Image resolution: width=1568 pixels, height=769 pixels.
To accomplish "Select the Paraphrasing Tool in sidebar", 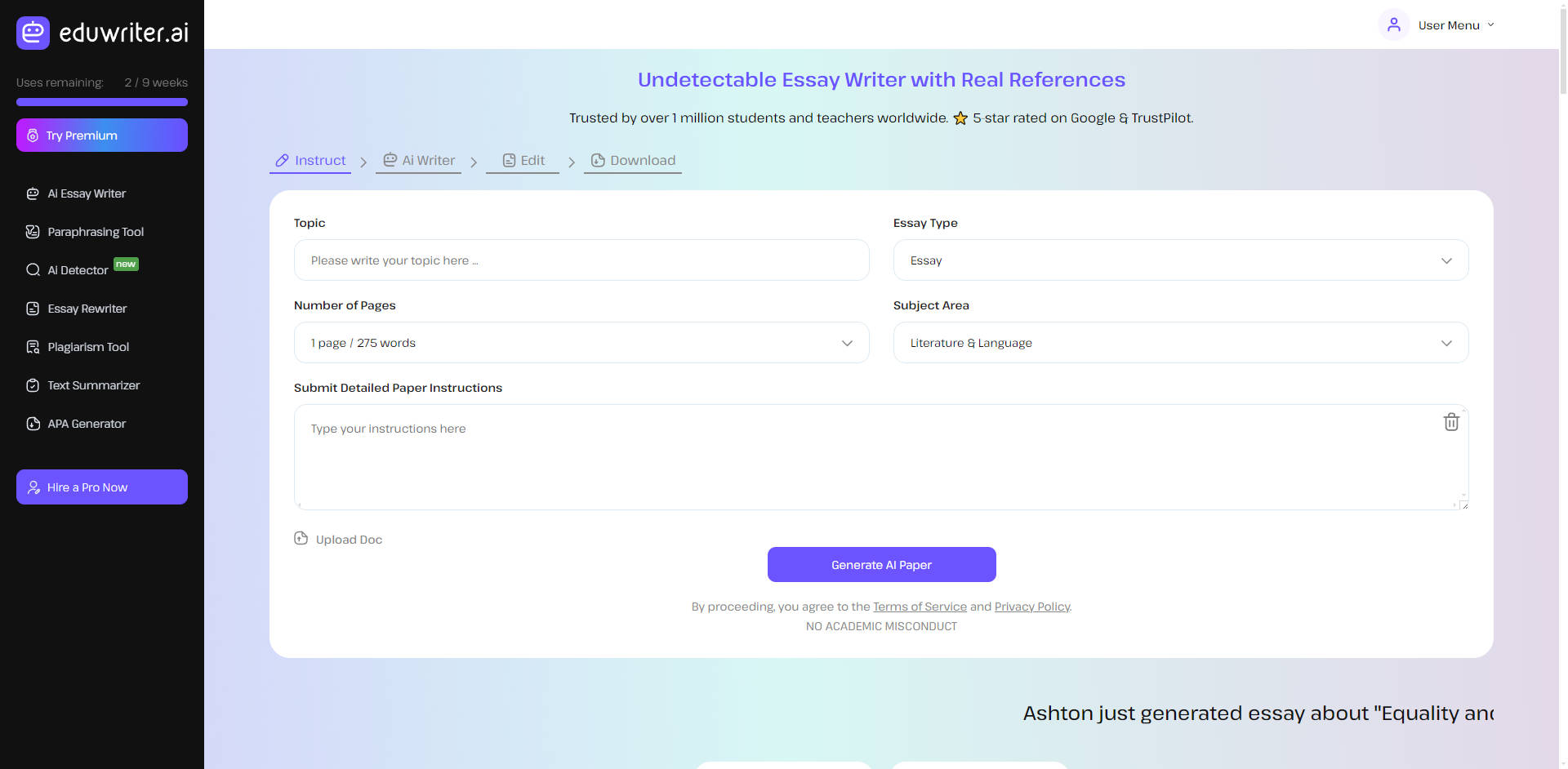I will [94, 232].
